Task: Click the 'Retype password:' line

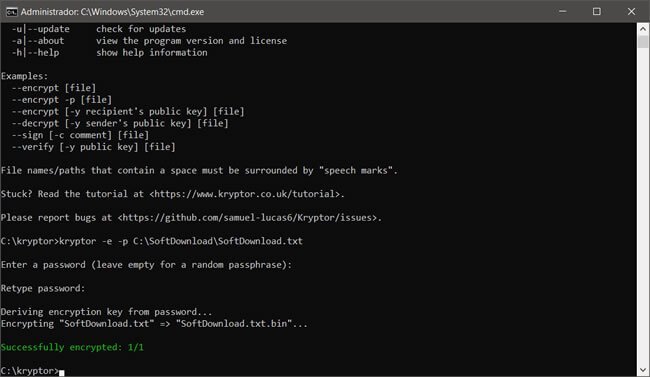Action: pos(43,289)
